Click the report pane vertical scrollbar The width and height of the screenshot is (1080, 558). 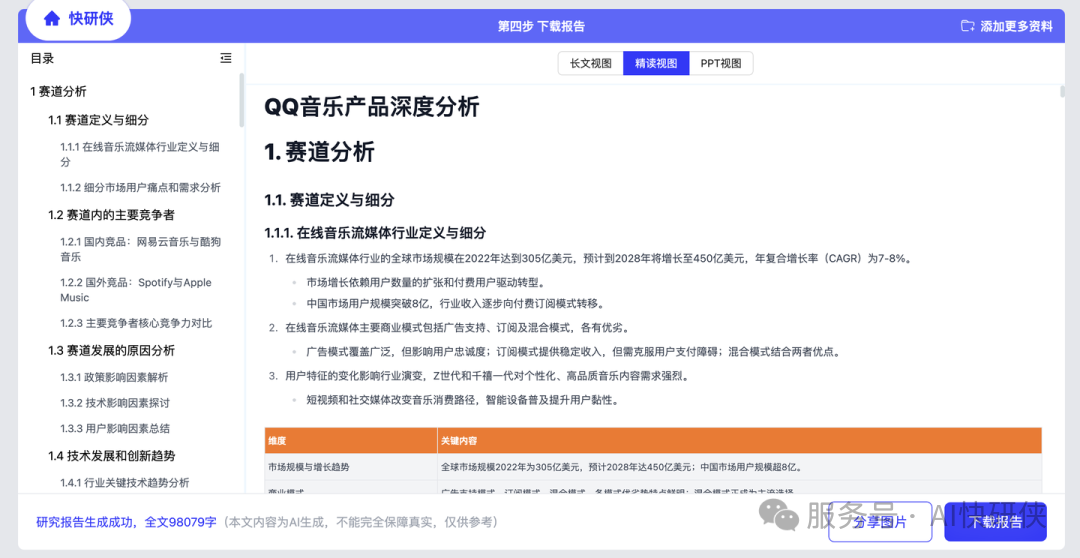click(1062, 90)
